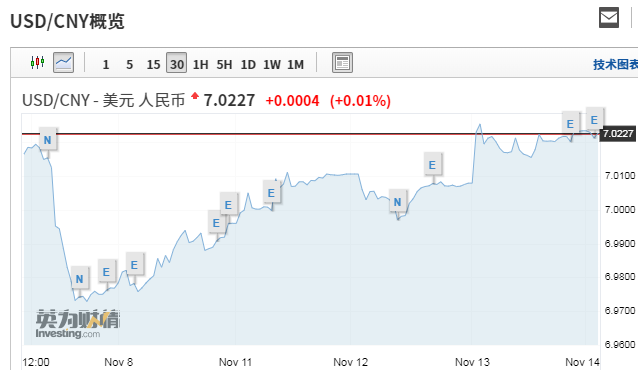
Task: Choose the 1W timeframe
Action: click(x=272, y=64)
